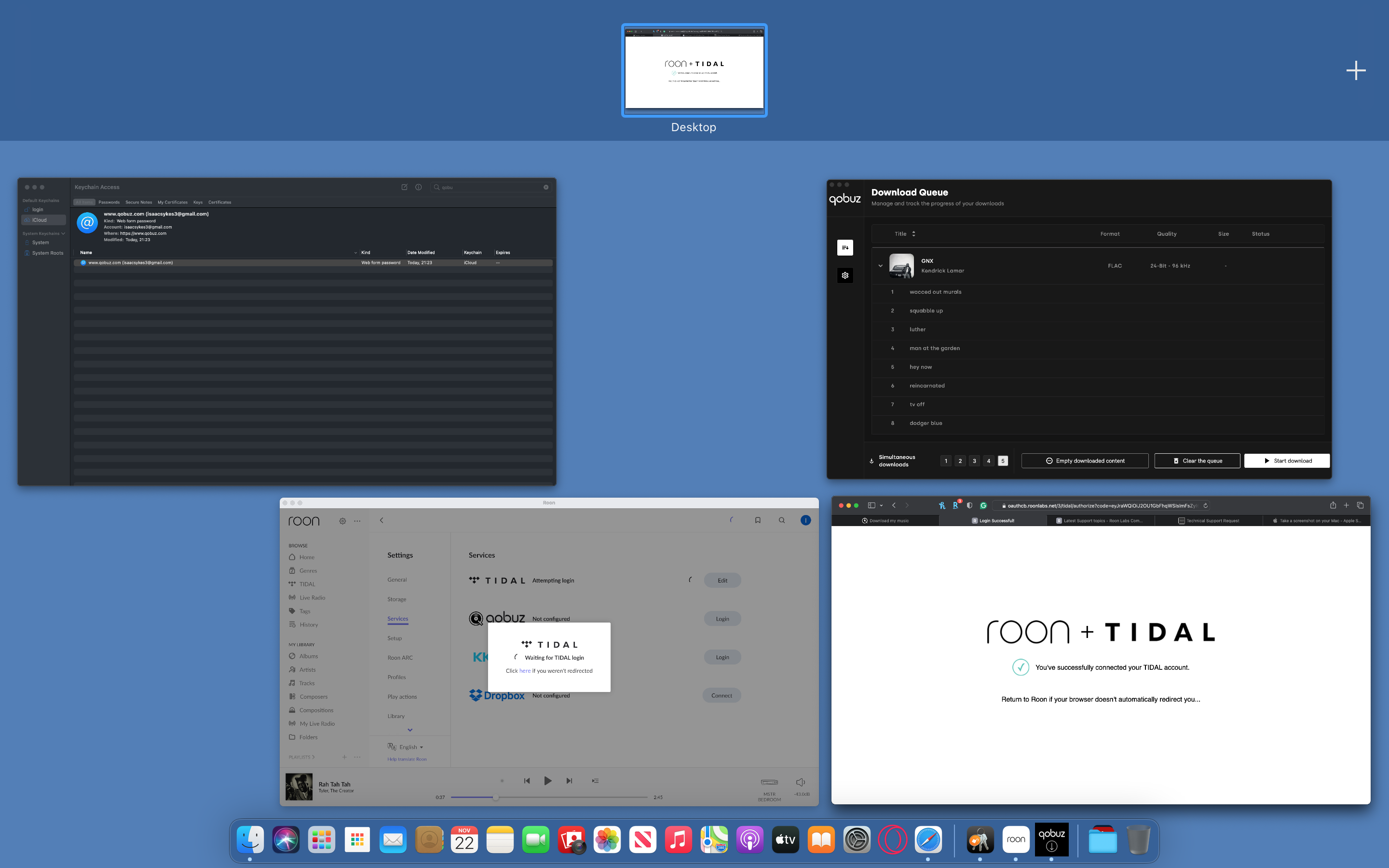The height and width of the screenshot is (868, 1389).
Task: Play Rah Tah Tah in Roon
Action: [x=547, y=781]
